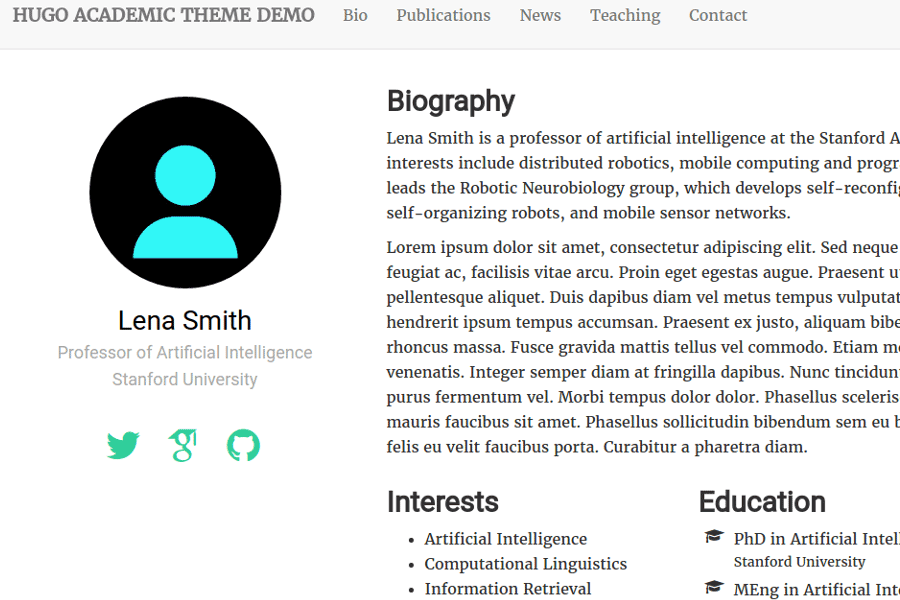Go to the Bio section
Image resolution: width=900 pixels, height=600 pixels.
355,16
